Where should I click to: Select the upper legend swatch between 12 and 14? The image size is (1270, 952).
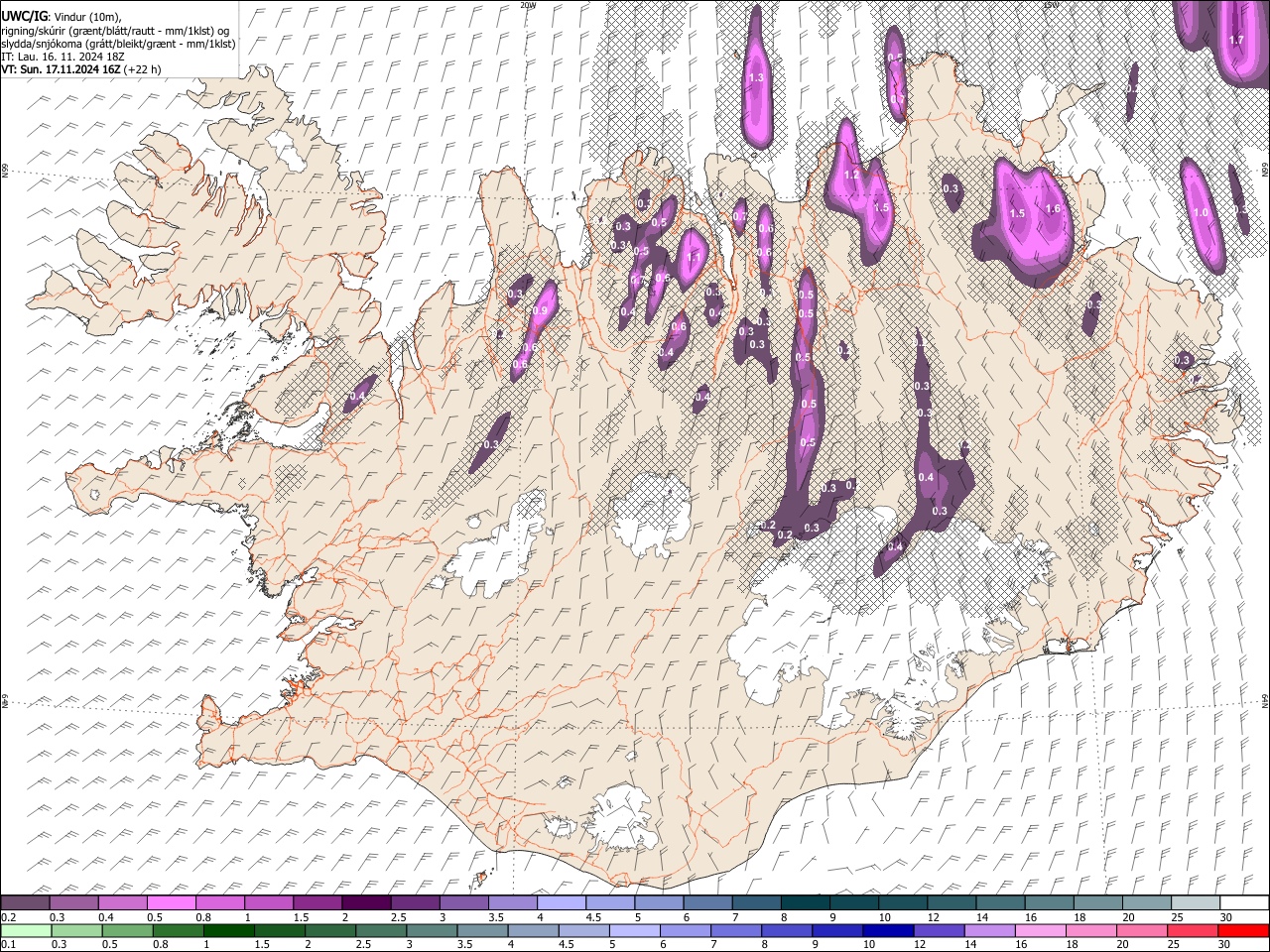(951, 903)
